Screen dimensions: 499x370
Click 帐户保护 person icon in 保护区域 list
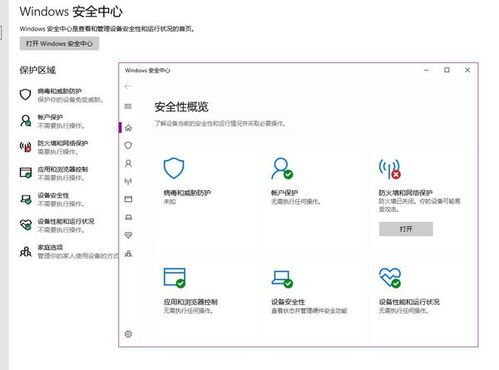[26, 121]
